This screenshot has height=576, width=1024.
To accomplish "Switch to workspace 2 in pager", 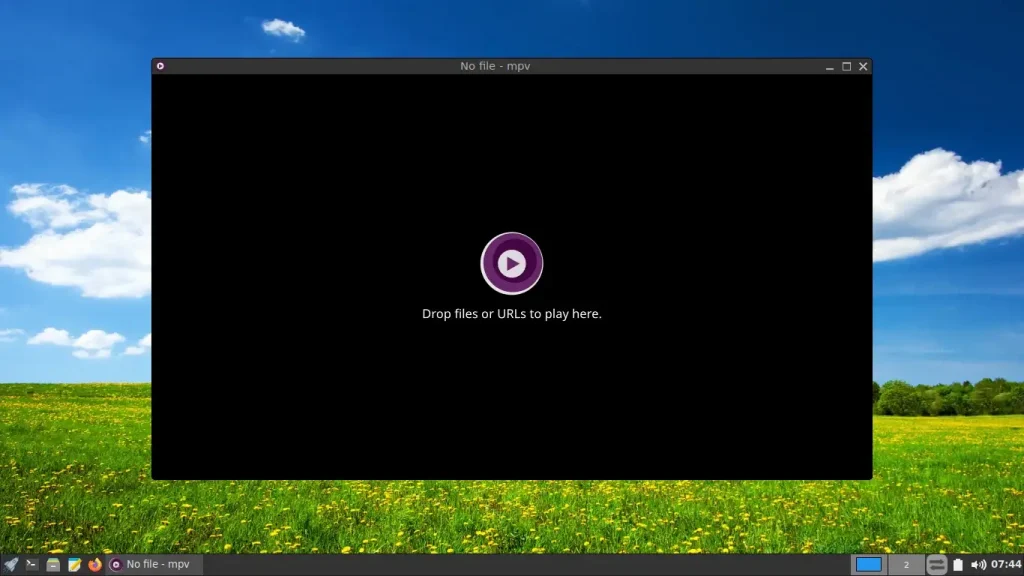I will 906,564.
